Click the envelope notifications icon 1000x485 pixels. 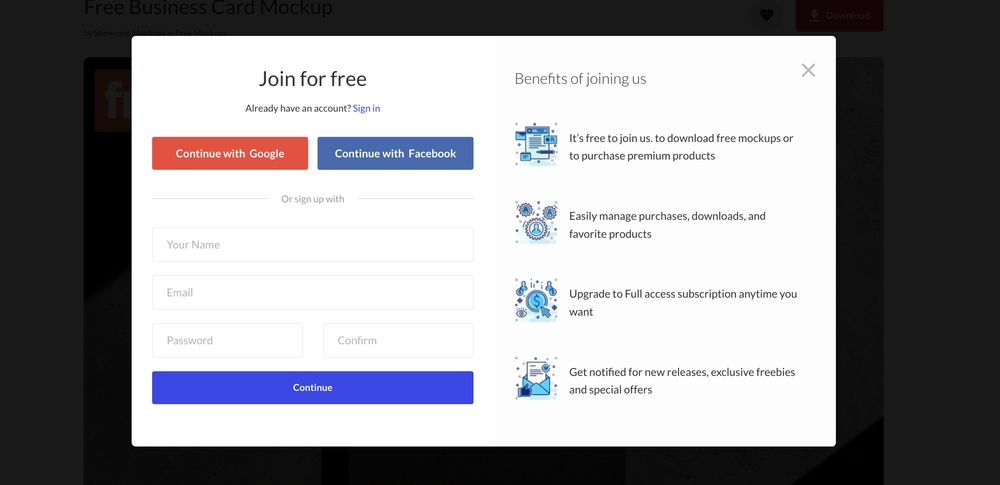click(x=536, y=378)
